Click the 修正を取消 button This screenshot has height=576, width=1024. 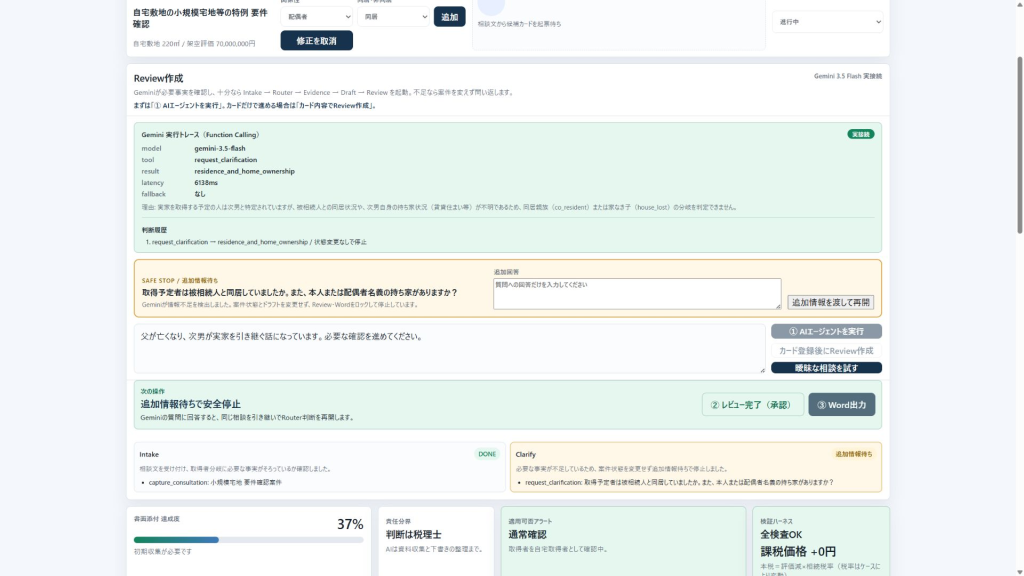[317, 40]
